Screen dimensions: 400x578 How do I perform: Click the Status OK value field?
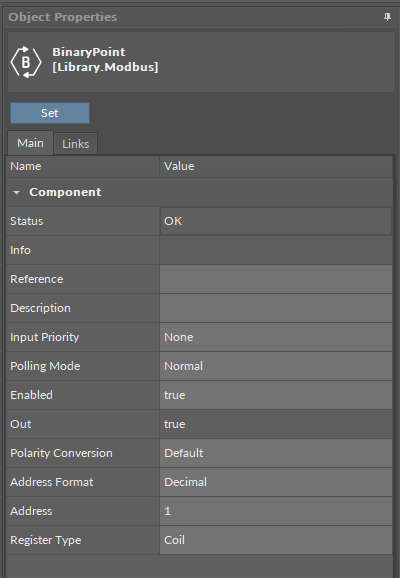pyautogui.click(x=276, y=221)
